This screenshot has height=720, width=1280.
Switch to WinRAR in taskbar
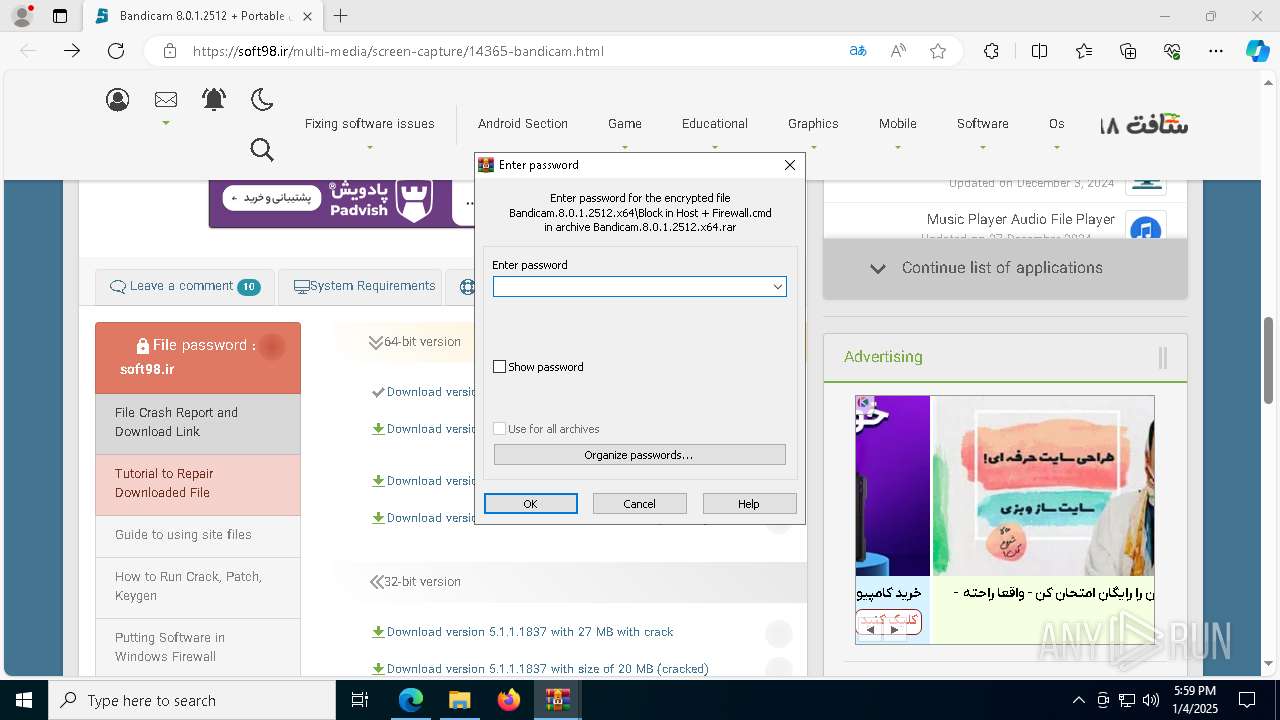pyautogui.click(x=557, y=700)
